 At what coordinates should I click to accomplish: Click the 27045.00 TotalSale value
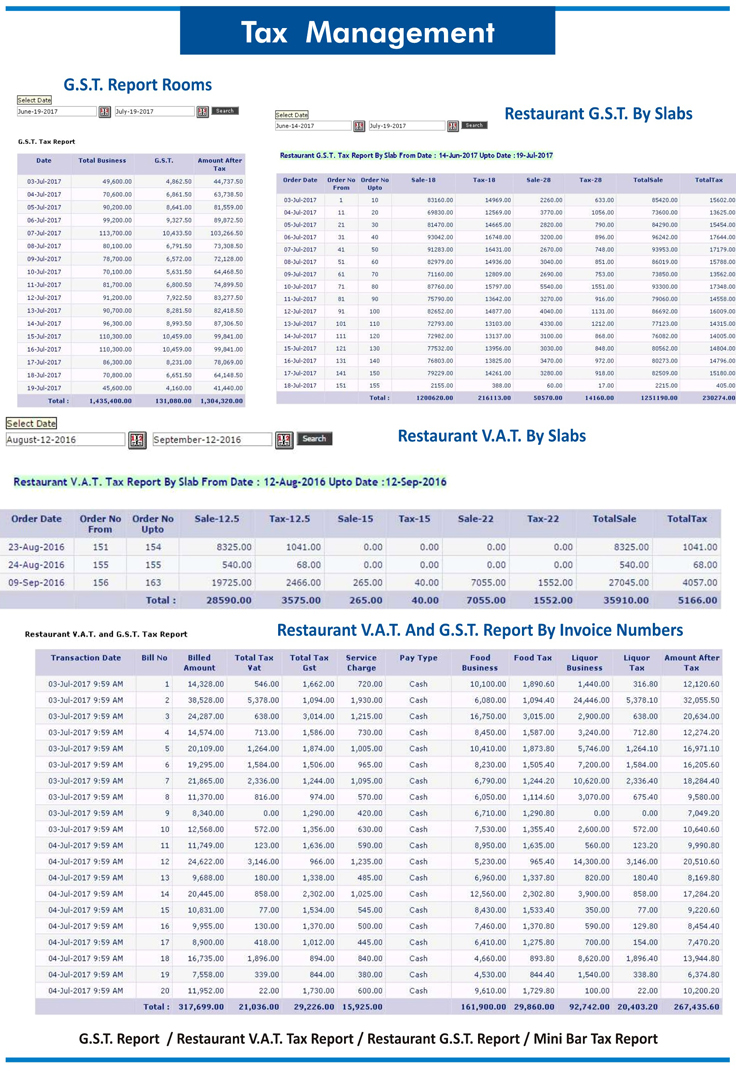(x=629, y=583)
